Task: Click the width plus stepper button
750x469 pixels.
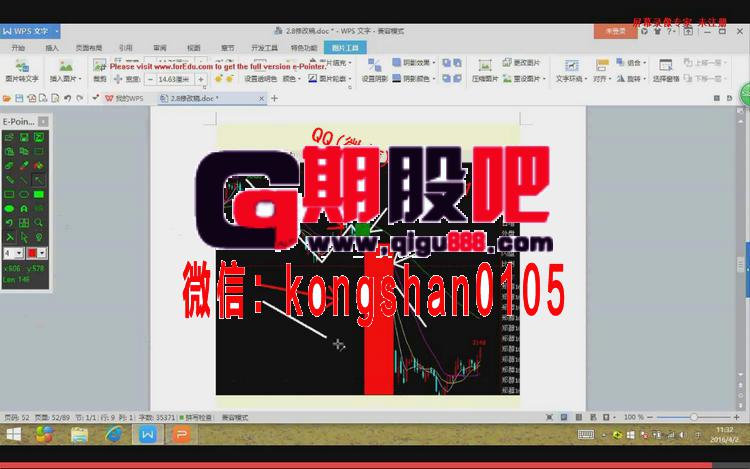Action: point(201,79)
